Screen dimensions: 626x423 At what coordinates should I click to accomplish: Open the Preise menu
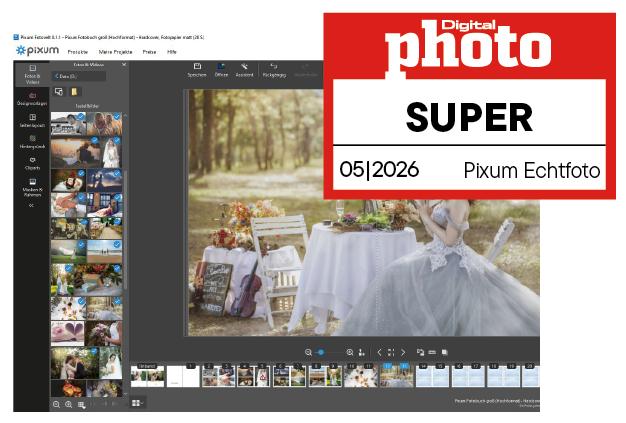click(x=149, y=52)
